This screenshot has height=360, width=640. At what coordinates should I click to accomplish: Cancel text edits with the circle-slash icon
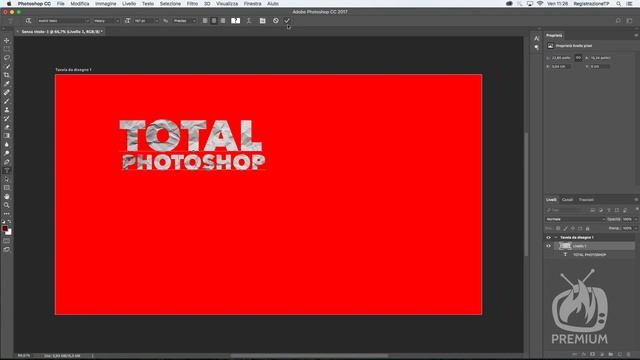pos(276,20)
